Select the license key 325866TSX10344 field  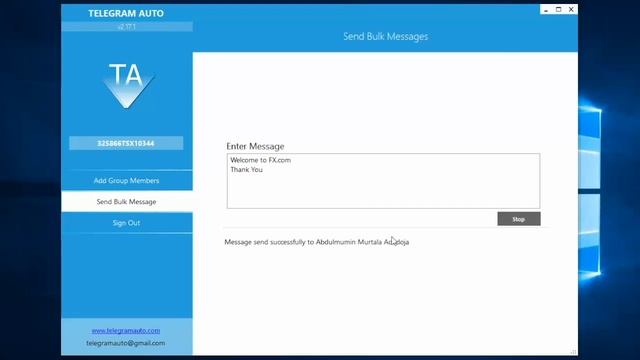coord(126,143)
